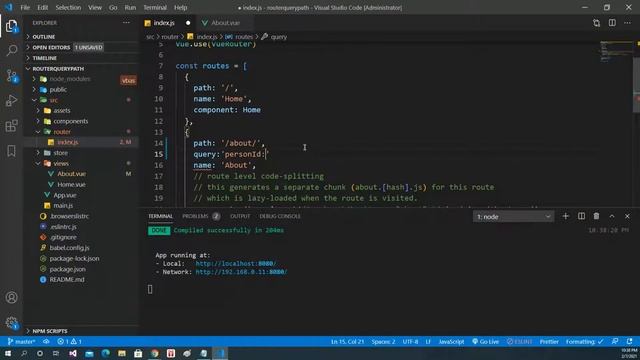Expand the OPEN EDITORS section
The width and height of the screenshot is (640, 360).
(x=82, y=47)
